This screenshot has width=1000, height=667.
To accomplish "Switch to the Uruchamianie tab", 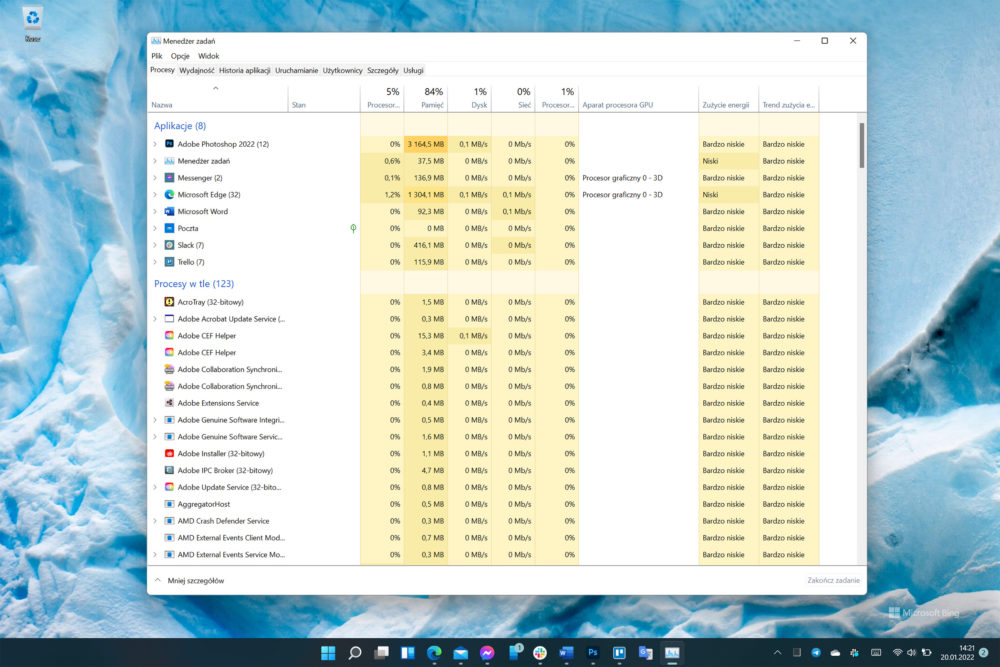I will pos(297,70).
